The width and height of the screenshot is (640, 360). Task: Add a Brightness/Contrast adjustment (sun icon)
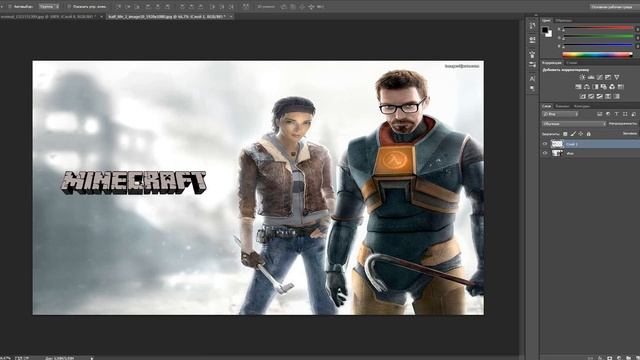pos(583,77)
